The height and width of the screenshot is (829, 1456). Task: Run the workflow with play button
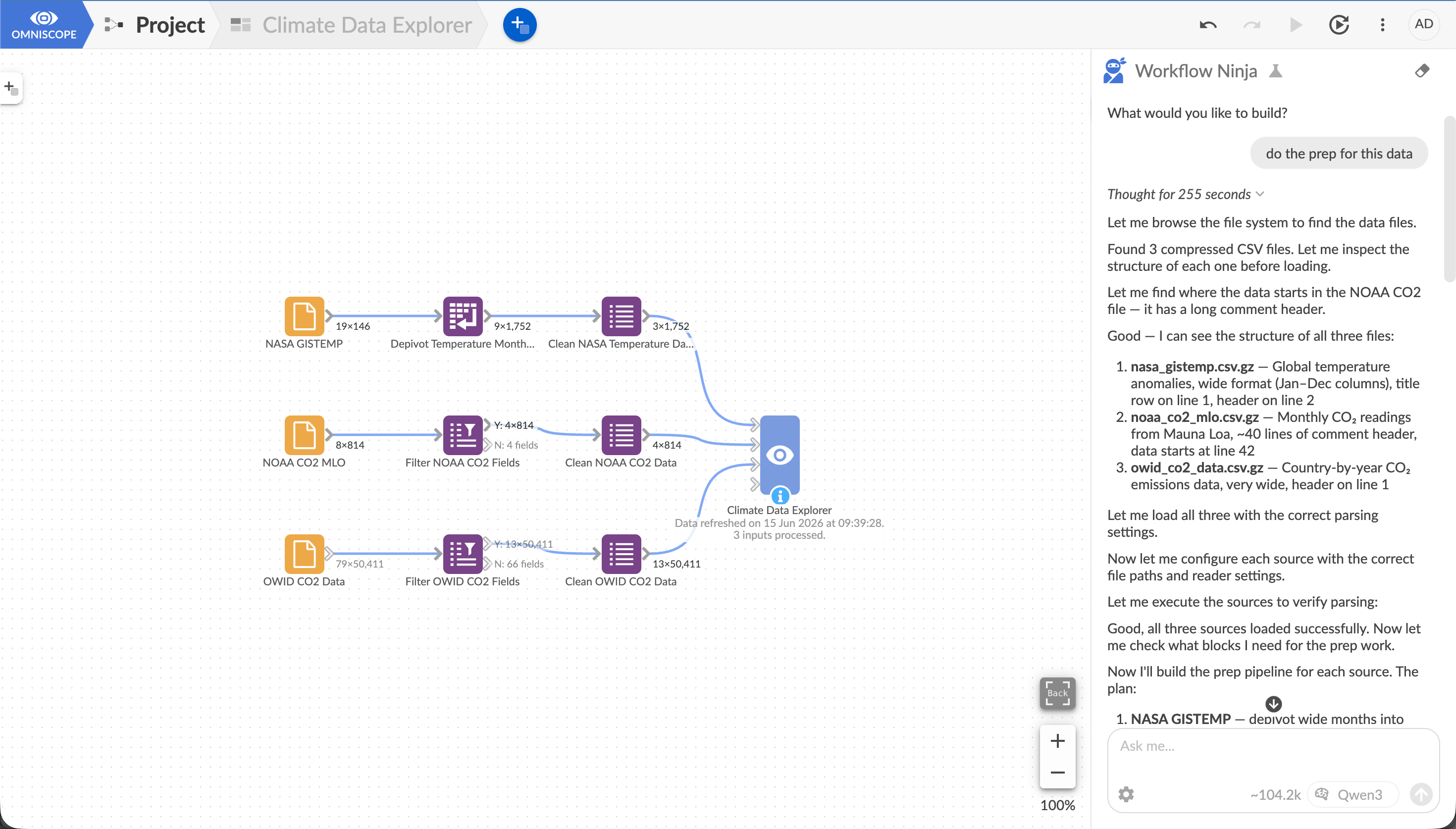(x=1296, y=25)
